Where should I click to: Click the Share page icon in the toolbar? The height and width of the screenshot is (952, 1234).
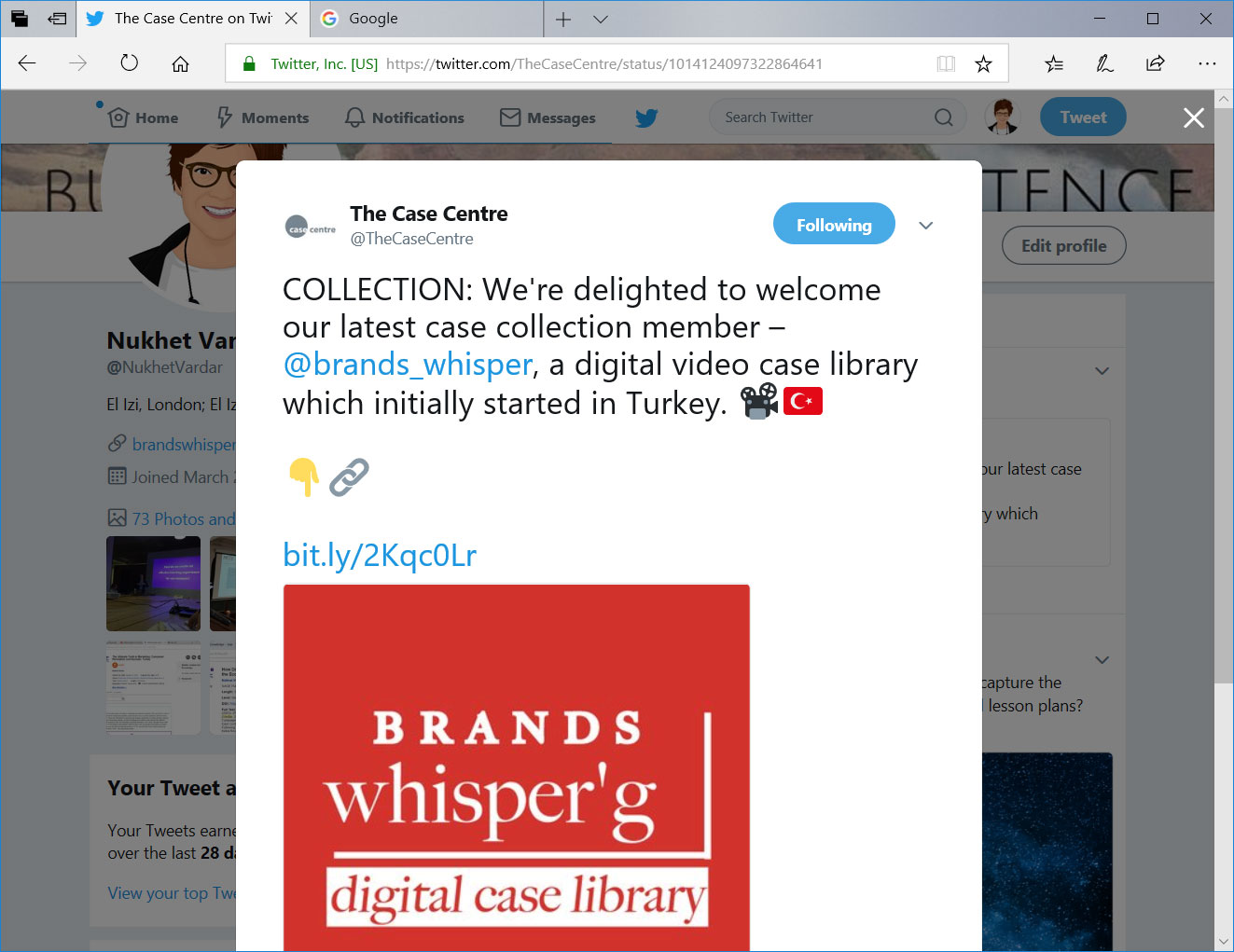(x=1156, y=63)
